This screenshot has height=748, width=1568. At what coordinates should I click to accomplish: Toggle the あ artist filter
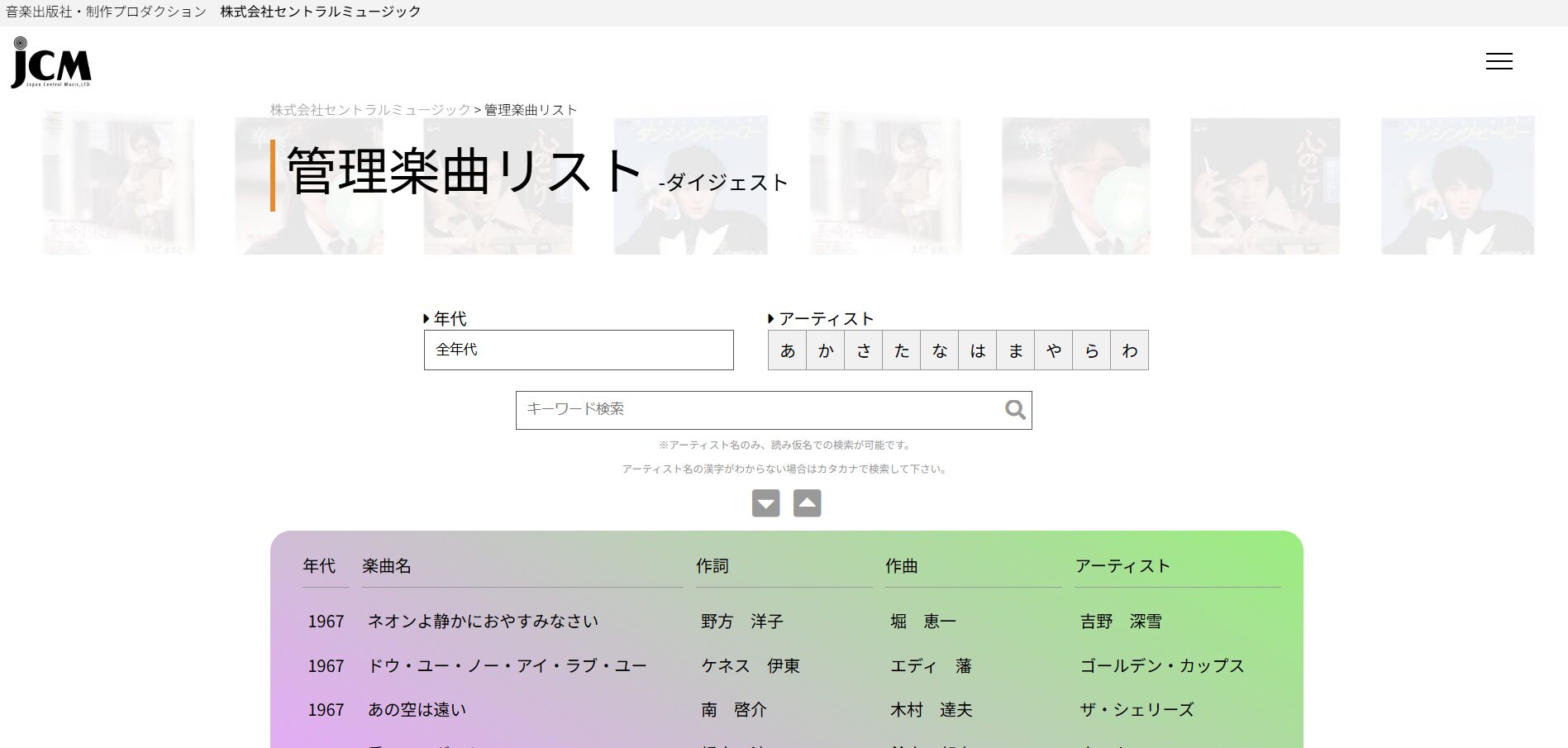(x=788, y=350)
